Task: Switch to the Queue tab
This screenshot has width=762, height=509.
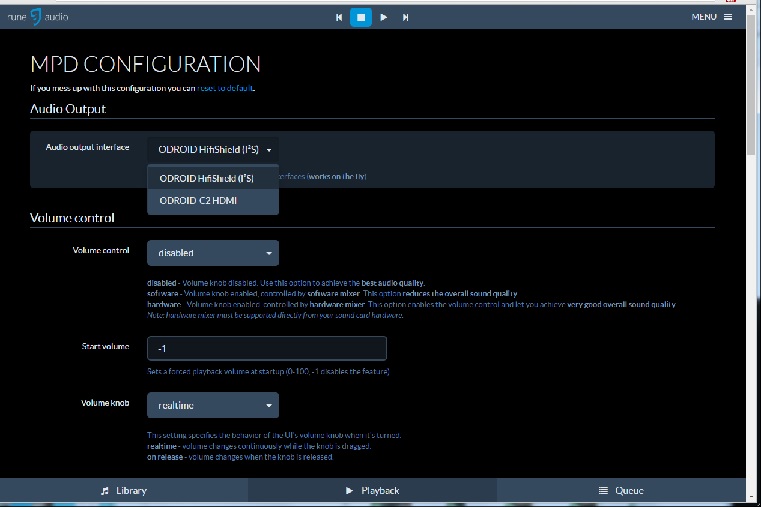Action: [x=622, y=491]
